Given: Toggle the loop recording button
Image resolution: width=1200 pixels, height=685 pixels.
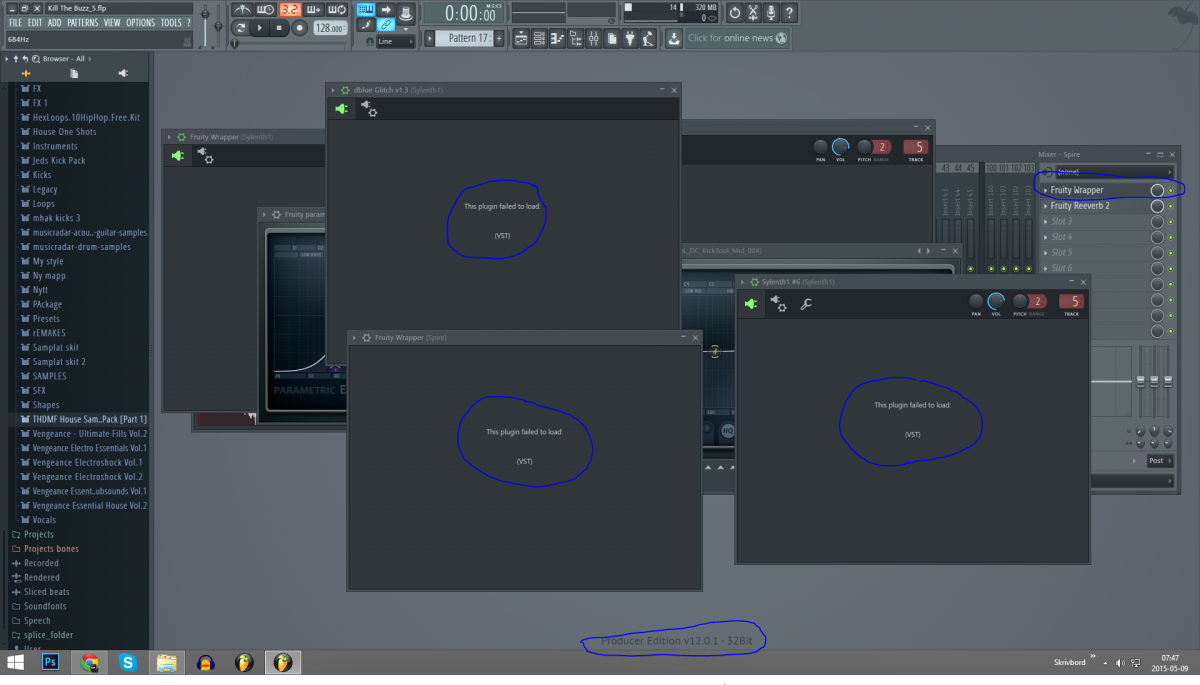Looking at the screenshot, I should (337, 10).
